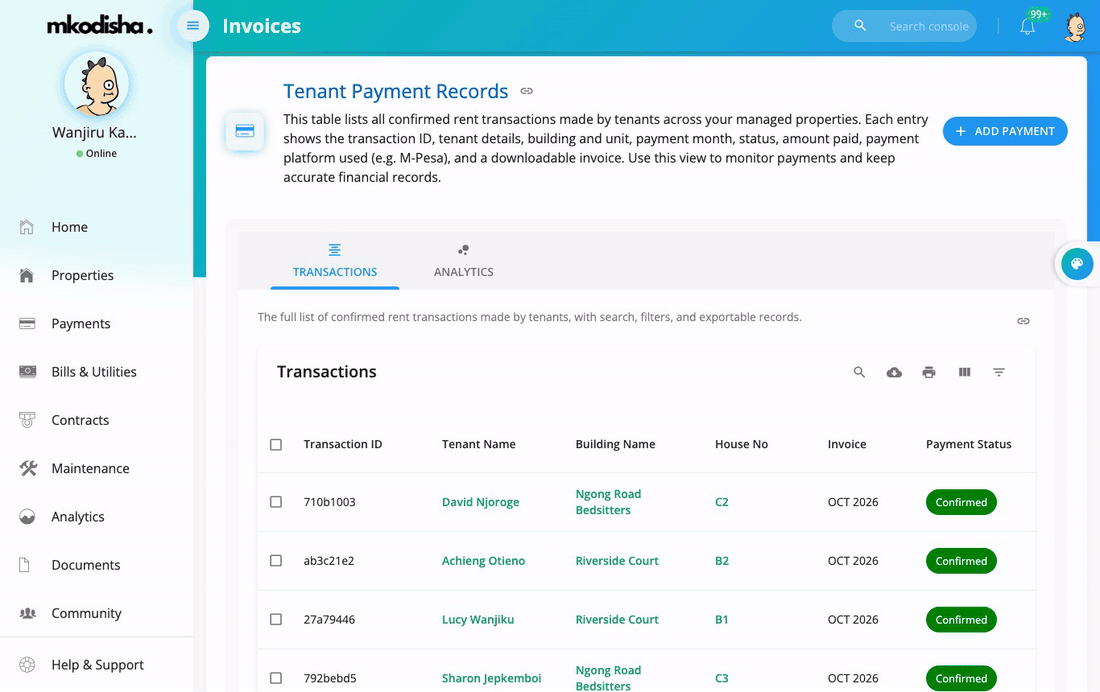1100x692 pixels.
Task: Copy link beside Tenant Payment Records
Action: (x=527, y=91)
